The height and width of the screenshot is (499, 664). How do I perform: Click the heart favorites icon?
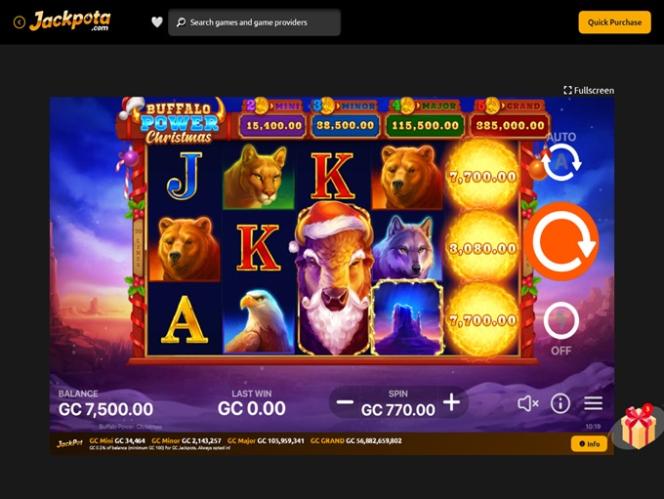(157, 22)
